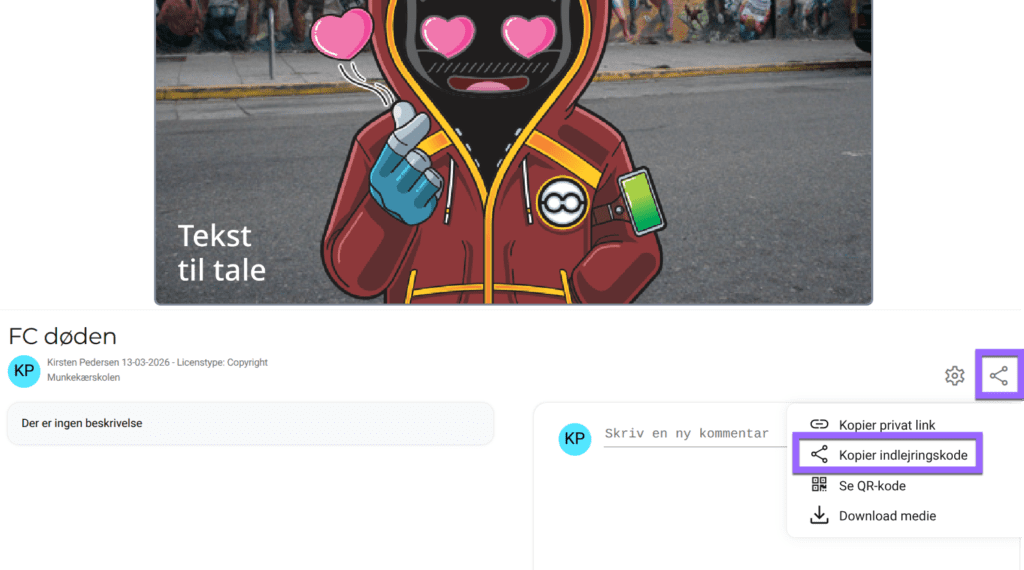The image size is (1024, 570).
Task: Click the Licenstype: Copyright text
Action: coord(222,362)
